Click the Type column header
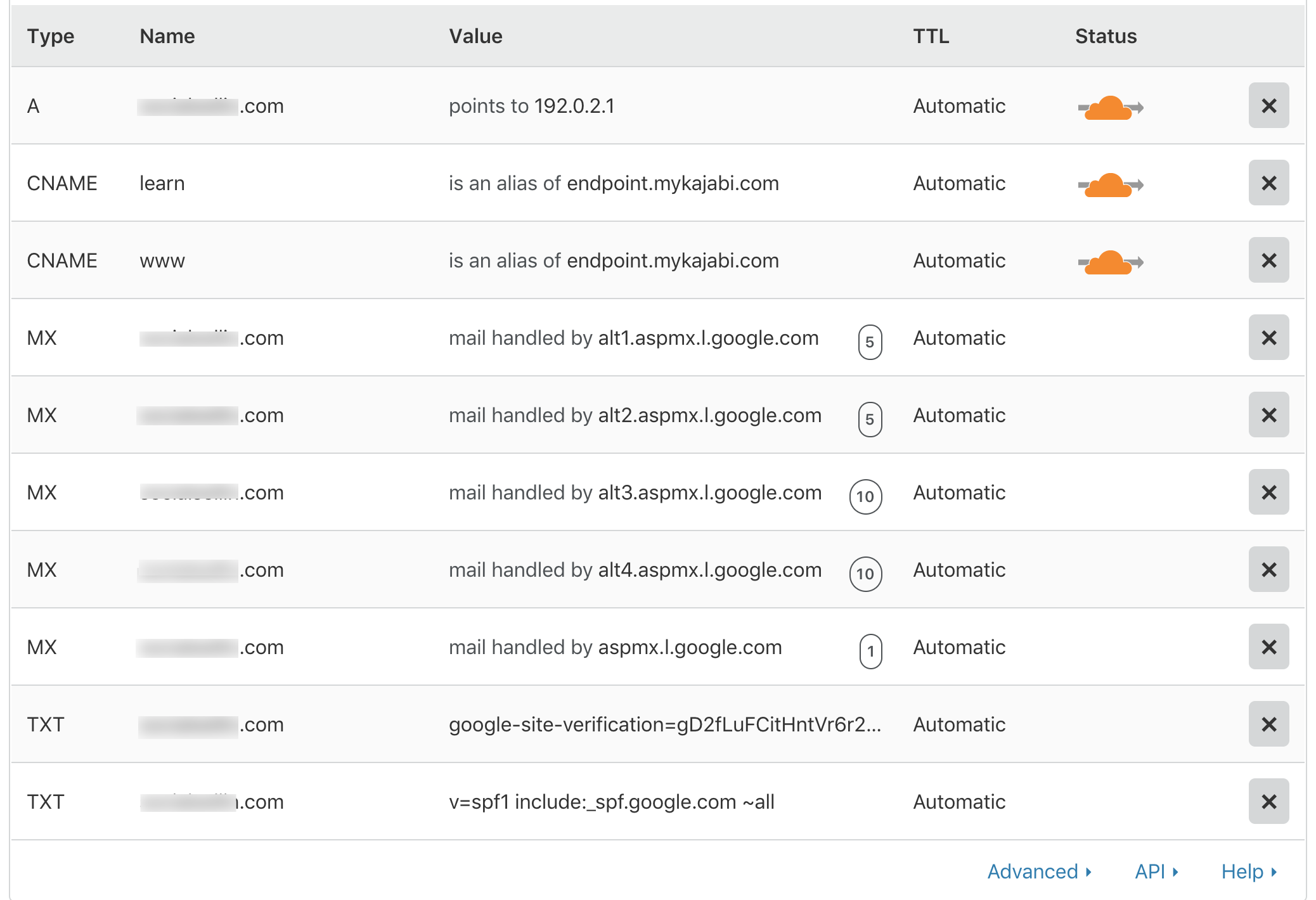The height and width of the screenshot is (900, 1316). pyautogui.click(x=51, y=36)
